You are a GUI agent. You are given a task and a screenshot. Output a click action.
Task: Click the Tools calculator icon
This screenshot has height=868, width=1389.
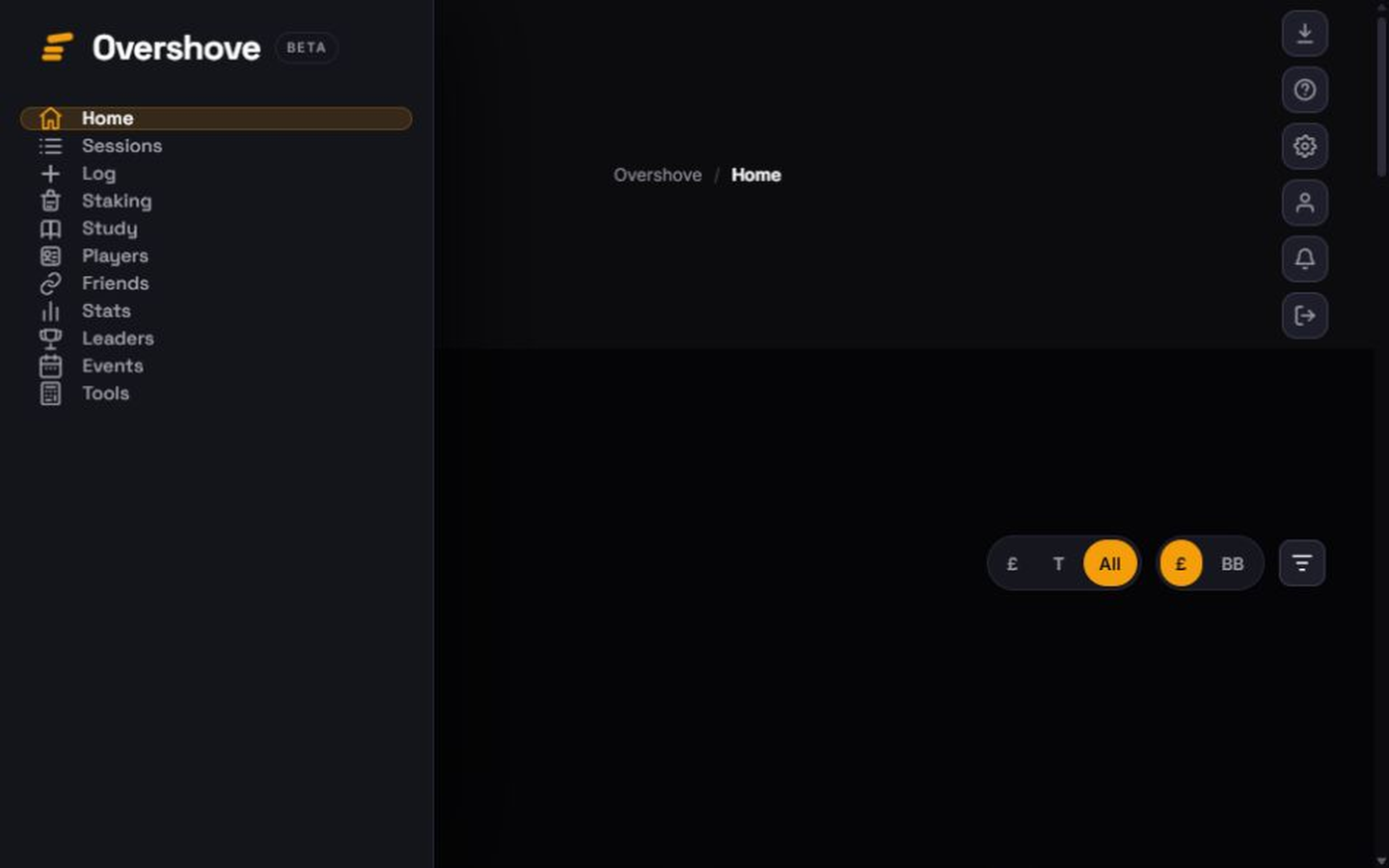(50, 393)
